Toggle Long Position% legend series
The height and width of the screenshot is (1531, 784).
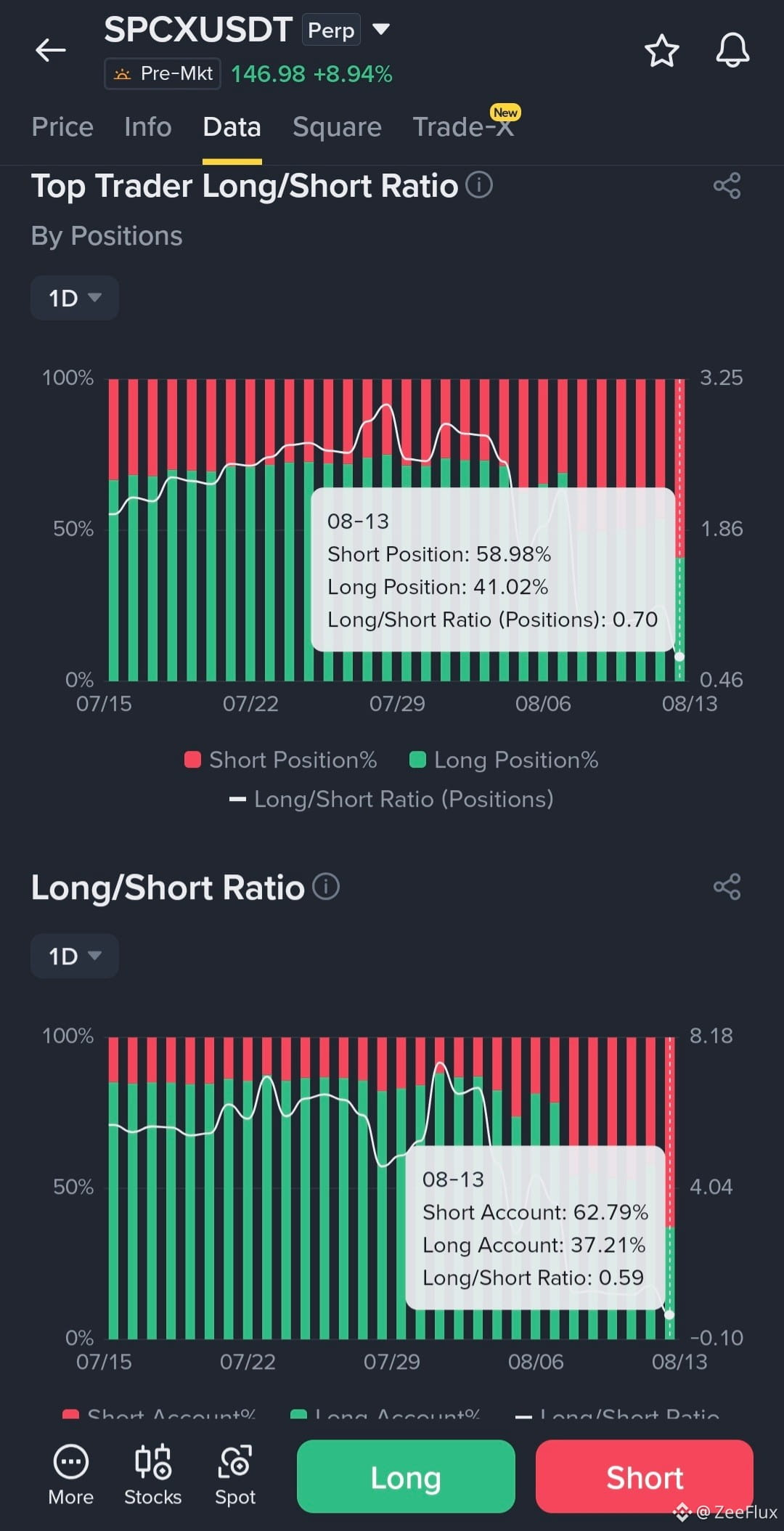504,760
